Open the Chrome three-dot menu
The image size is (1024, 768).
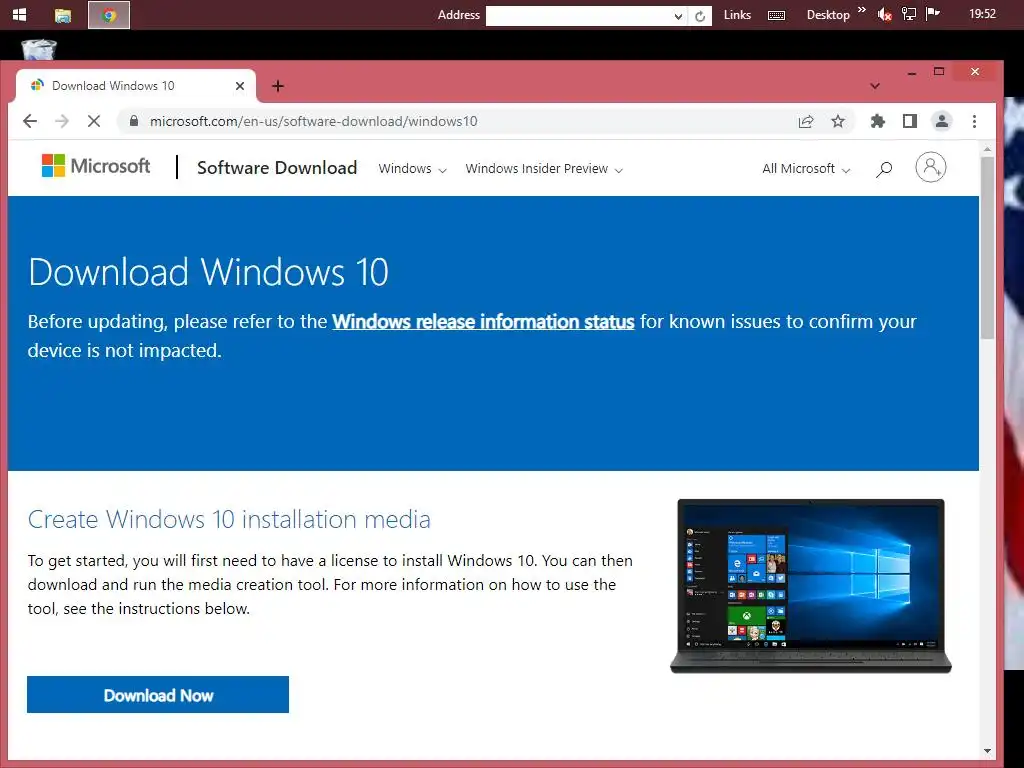tap(974, 121)
